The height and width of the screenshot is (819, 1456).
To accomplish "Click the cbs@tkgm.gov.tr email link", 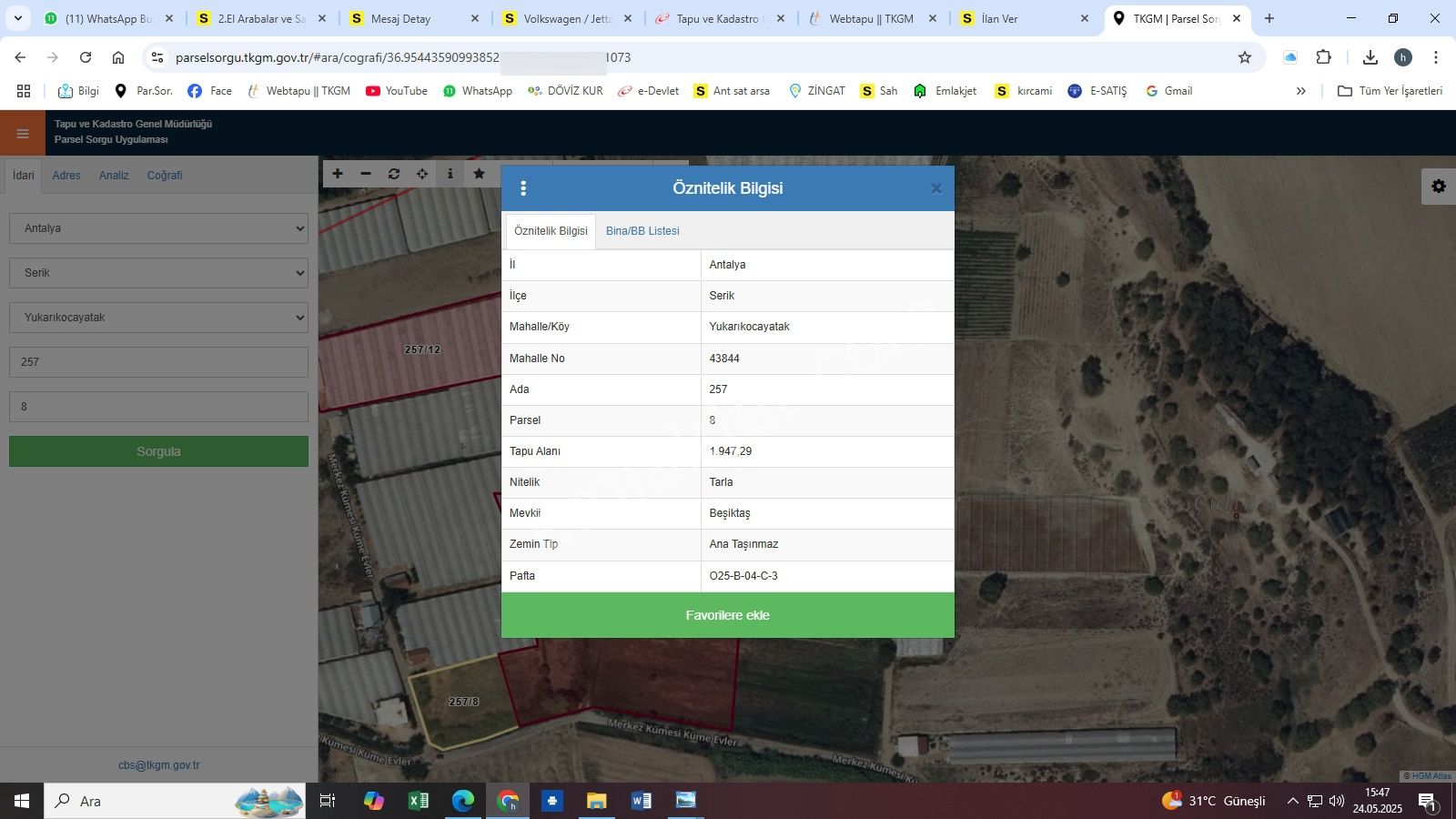I will click(158, 765).
